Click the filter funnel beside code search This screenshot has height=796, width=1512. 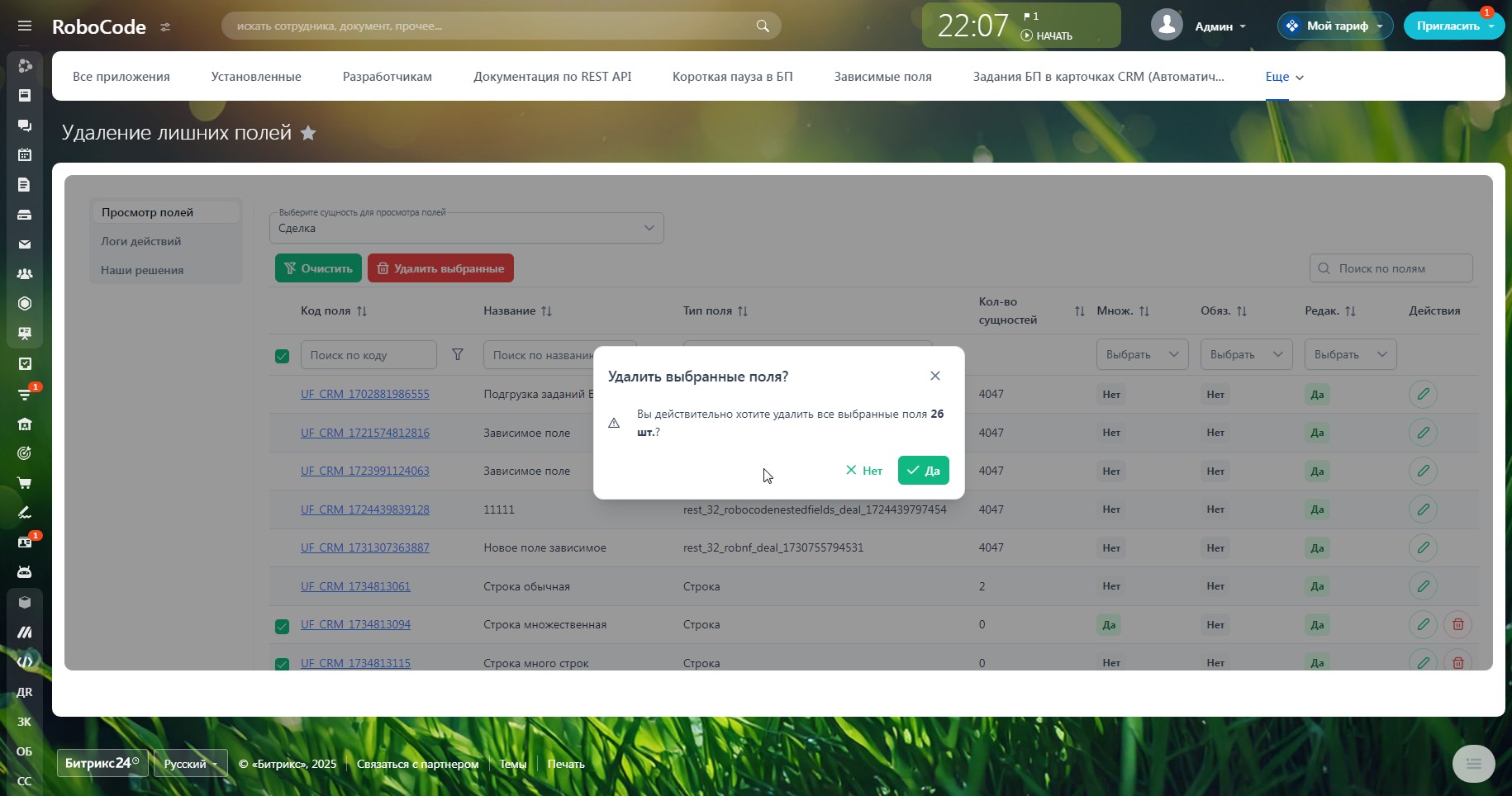click(x=458, y=354)
